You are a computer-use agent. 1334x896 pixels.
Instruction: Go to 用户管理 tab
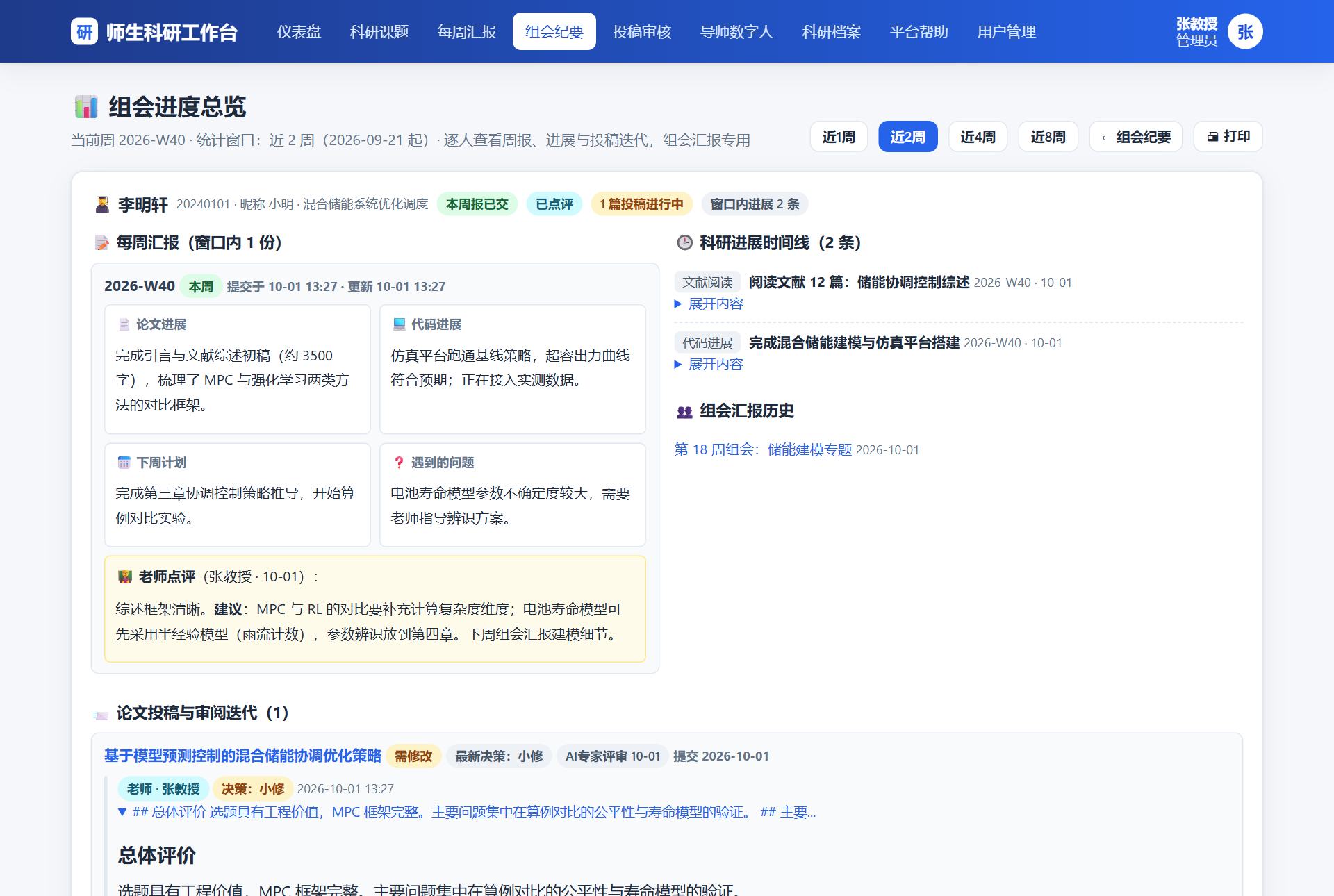(x=1006, y=31)
